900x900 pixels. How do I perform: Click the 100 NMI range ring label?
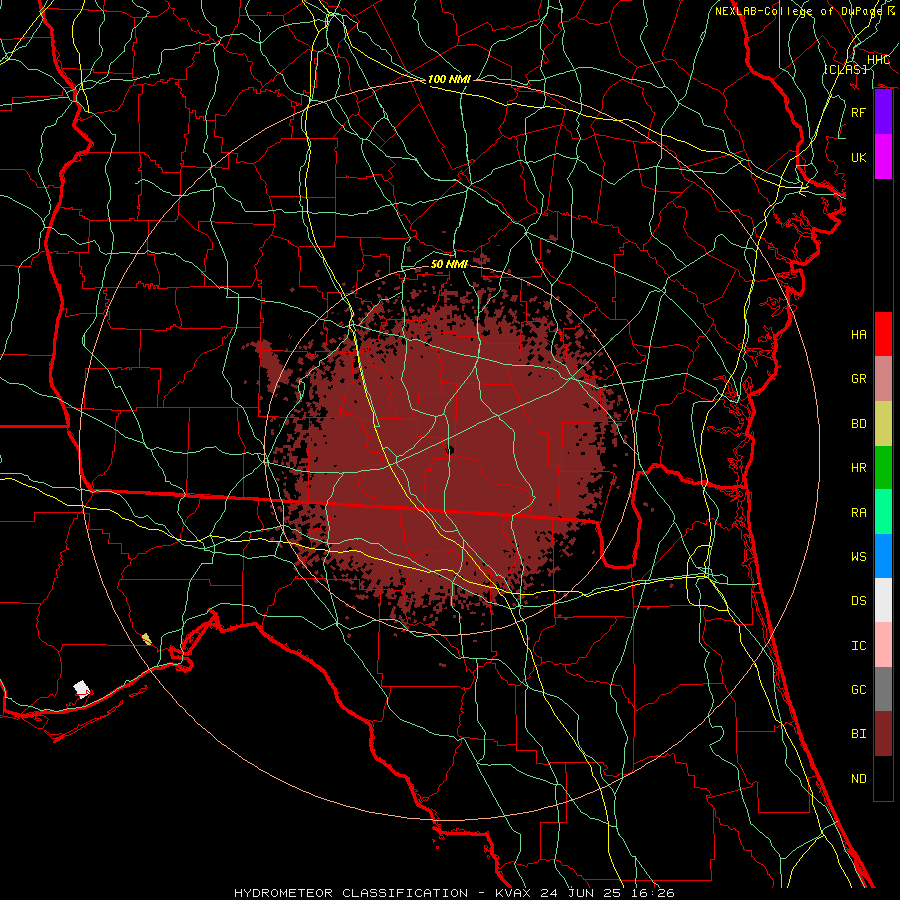coord(449,79)
